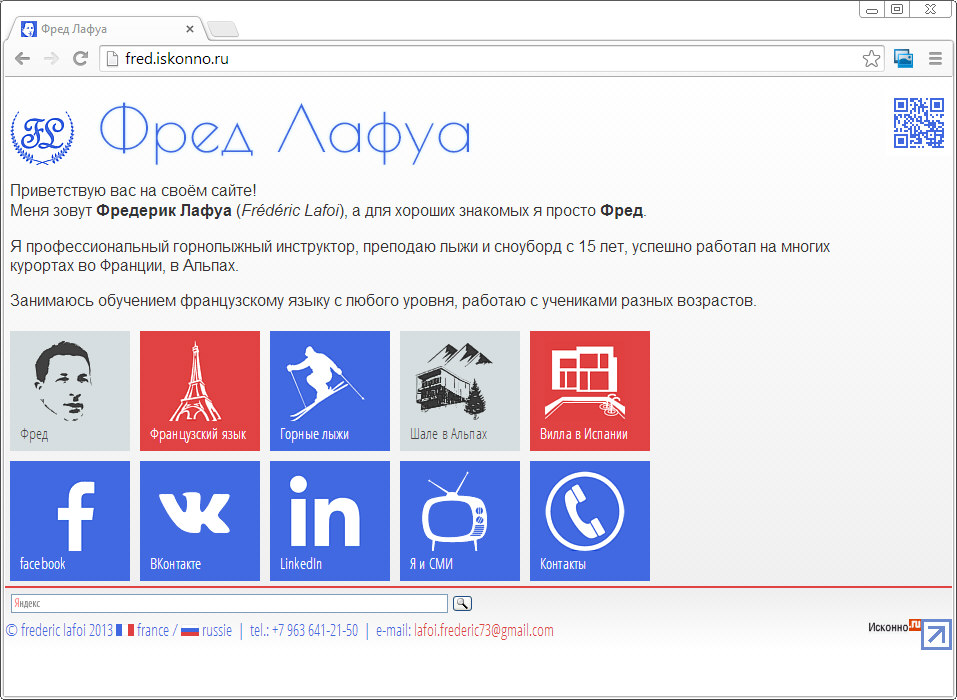The image size is (957, 700).
Task: Click the italic text Frédéric Lafoi
Action: [x=291, y=211]
